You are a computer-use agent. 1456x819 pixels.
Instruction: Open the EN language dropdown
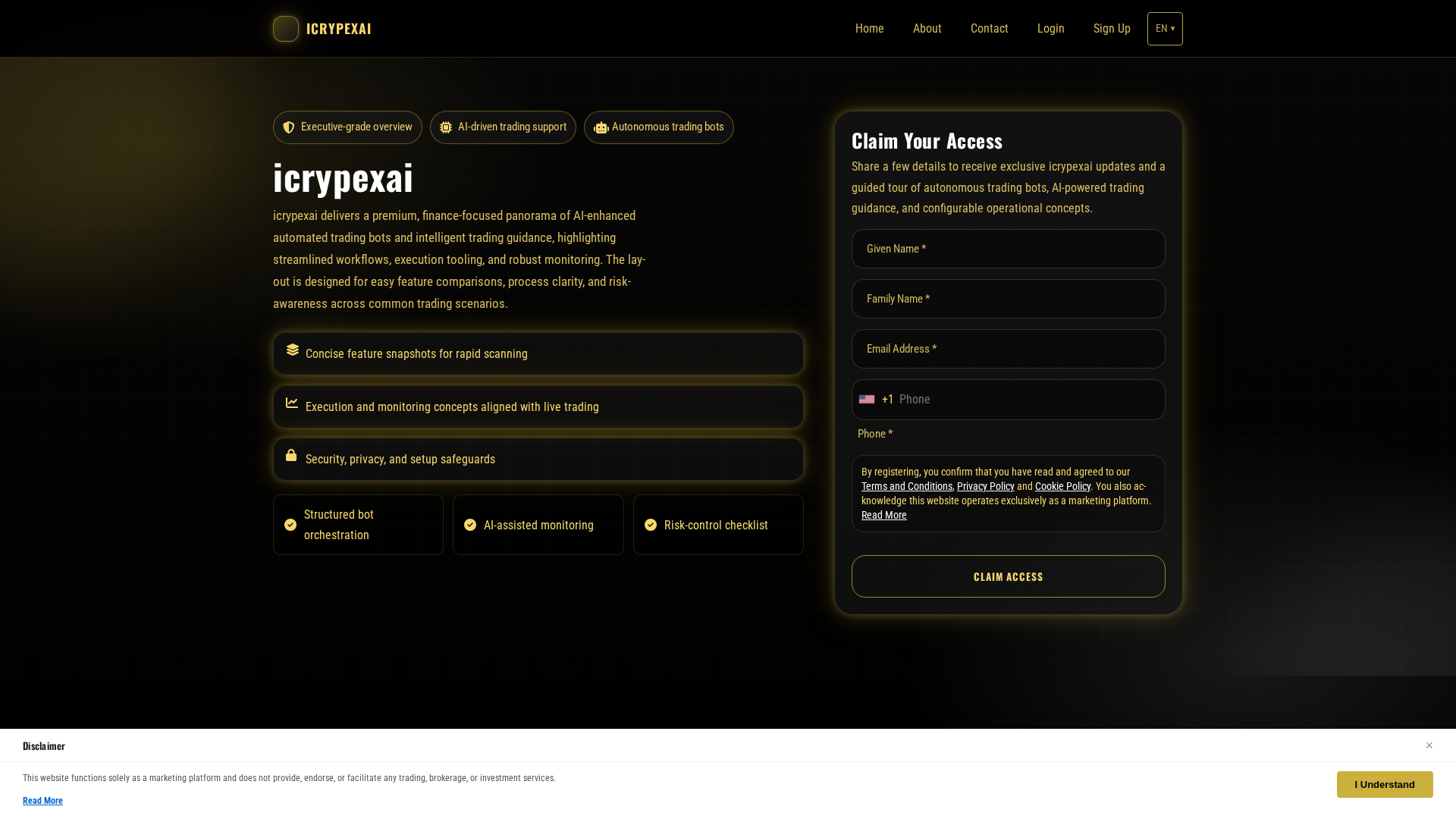coord(1165,29)
